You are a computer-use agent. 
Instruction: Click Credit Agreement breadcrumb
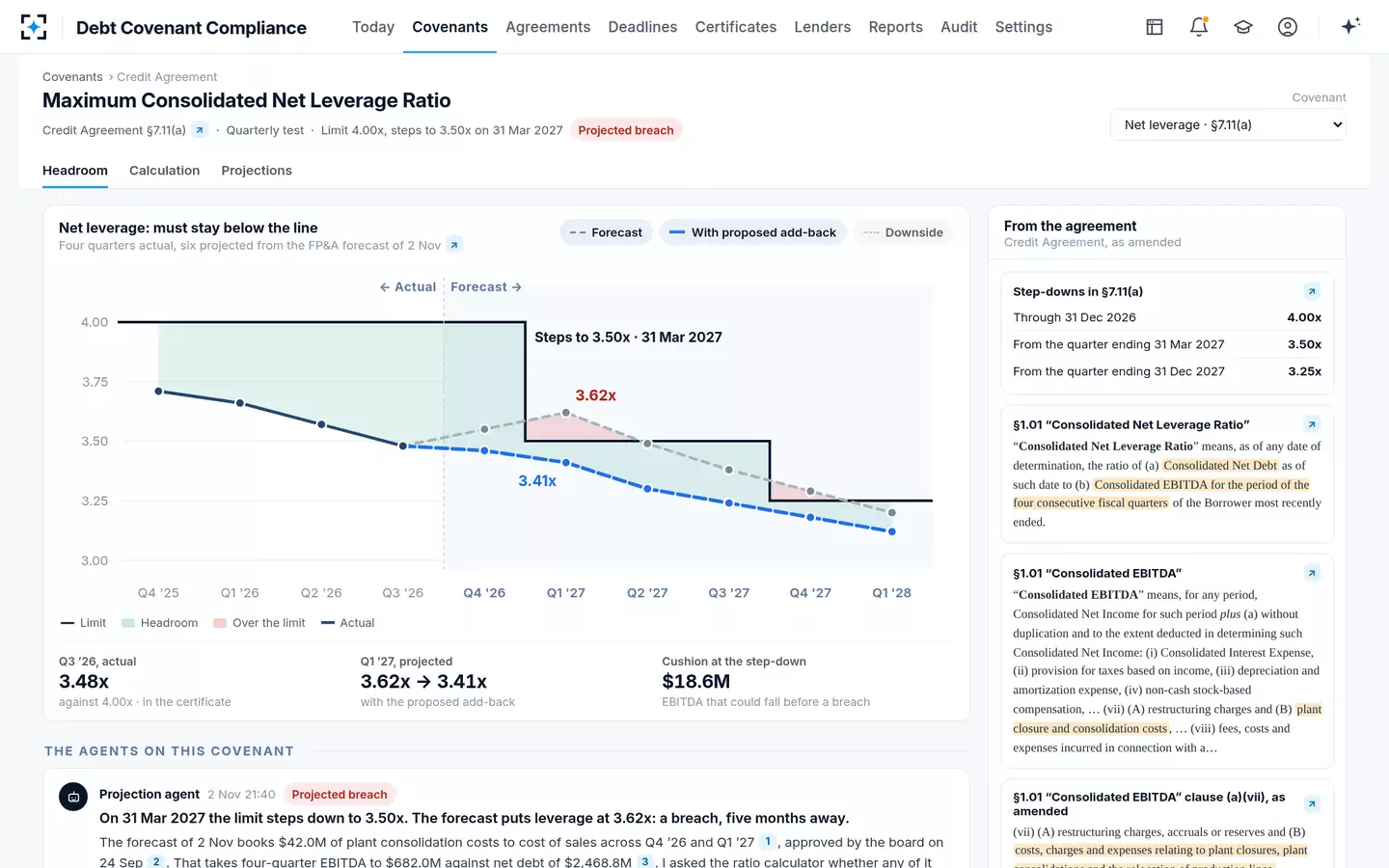[167, 77]
